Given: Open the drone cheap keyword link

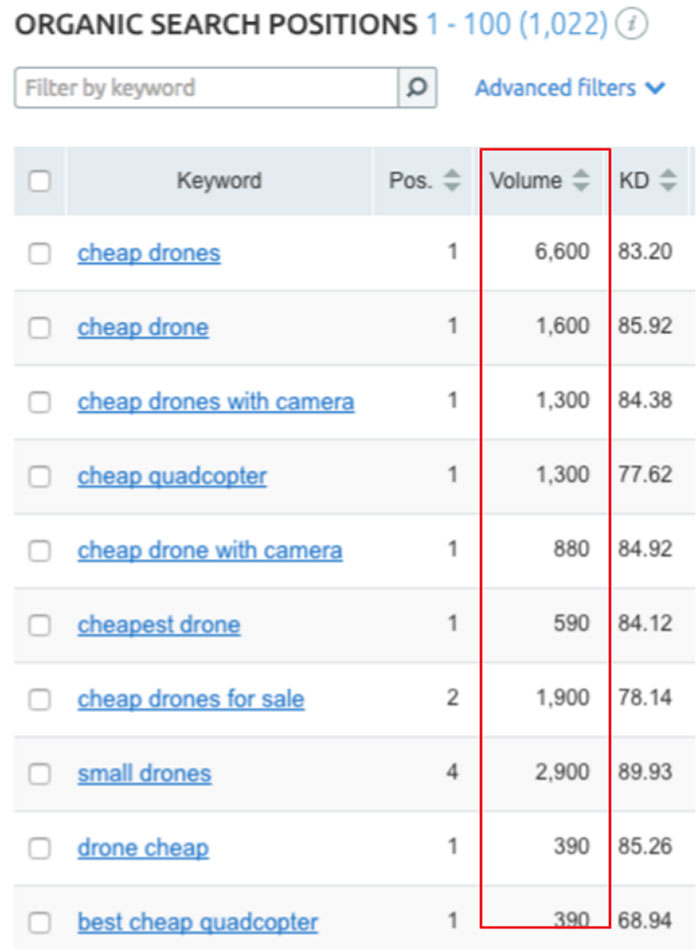Looking at the screenshot, I should point(143,848).
